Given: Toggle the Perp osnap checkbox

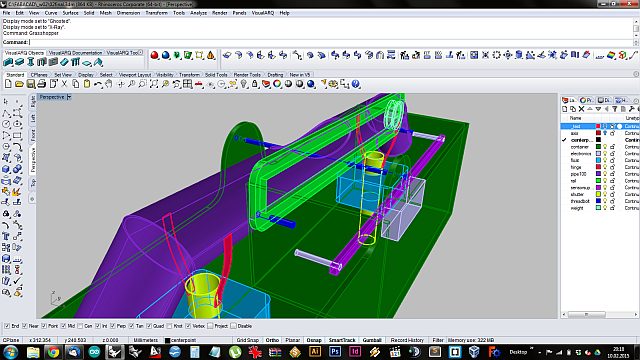Looking at the screenshot, I should (x=113, y=326).
